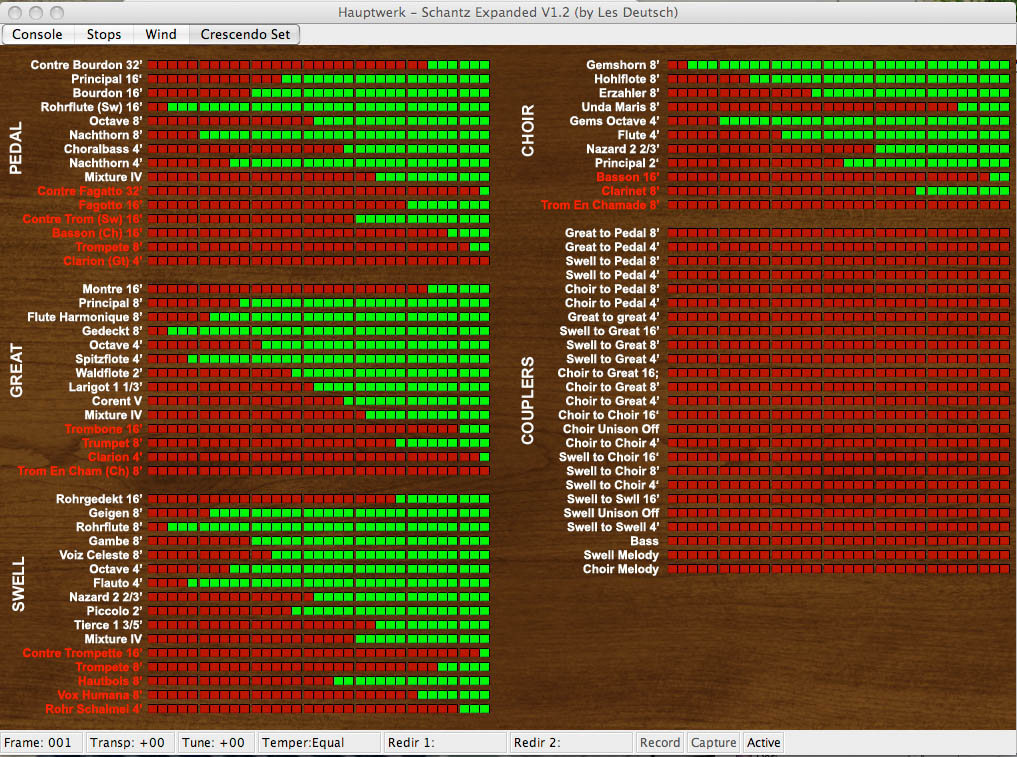Select the Wind tab
The image size is (1017, 757).
tap(161, 34)
